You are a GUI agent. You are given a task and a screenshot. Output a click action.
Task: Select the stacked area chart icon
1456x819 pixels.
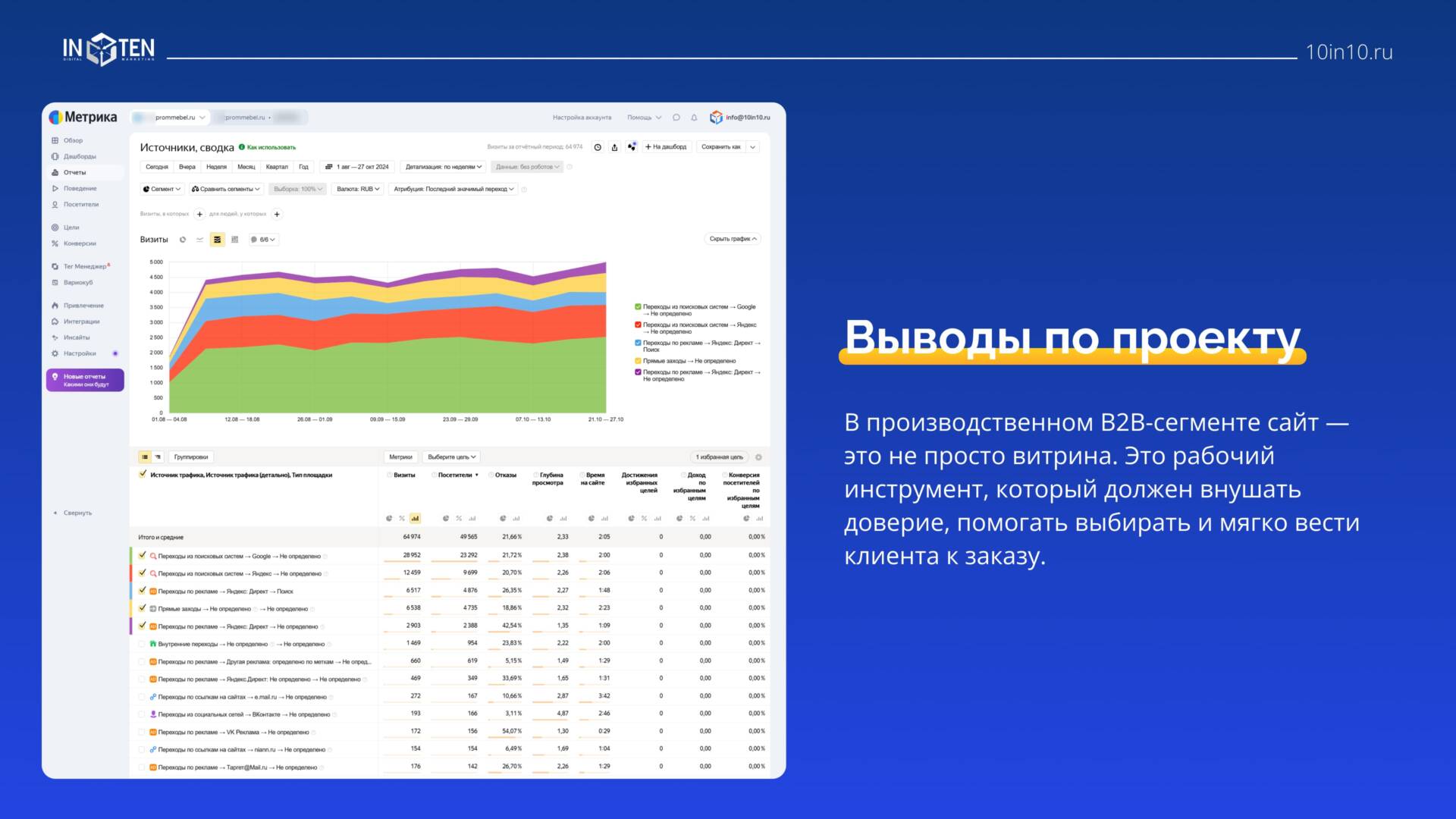point(217,240)
